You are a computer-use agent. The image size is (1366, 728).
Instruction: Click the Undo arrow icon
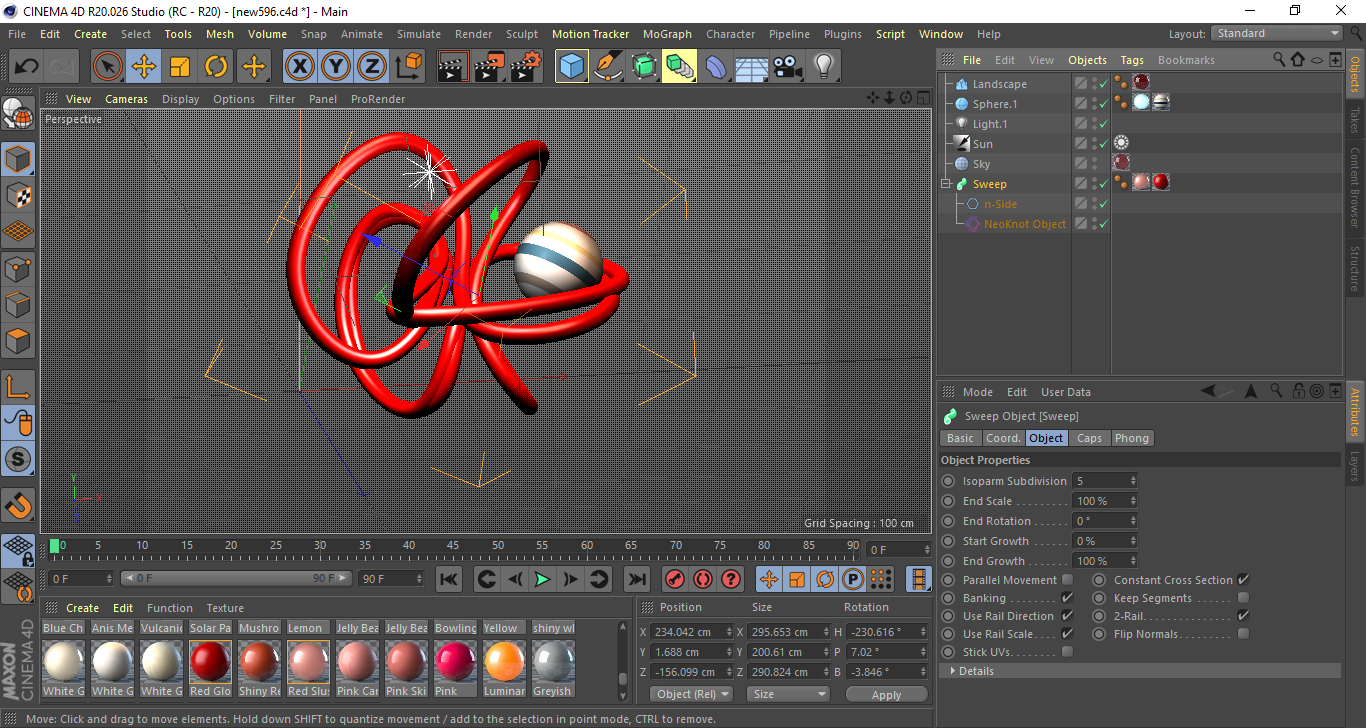click(x=25, y=67)
